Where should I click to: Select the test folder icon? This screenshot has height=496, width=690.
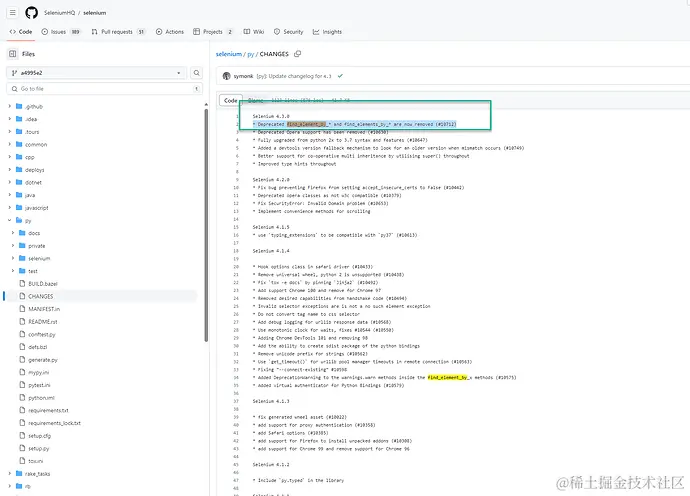coord(22,271)
